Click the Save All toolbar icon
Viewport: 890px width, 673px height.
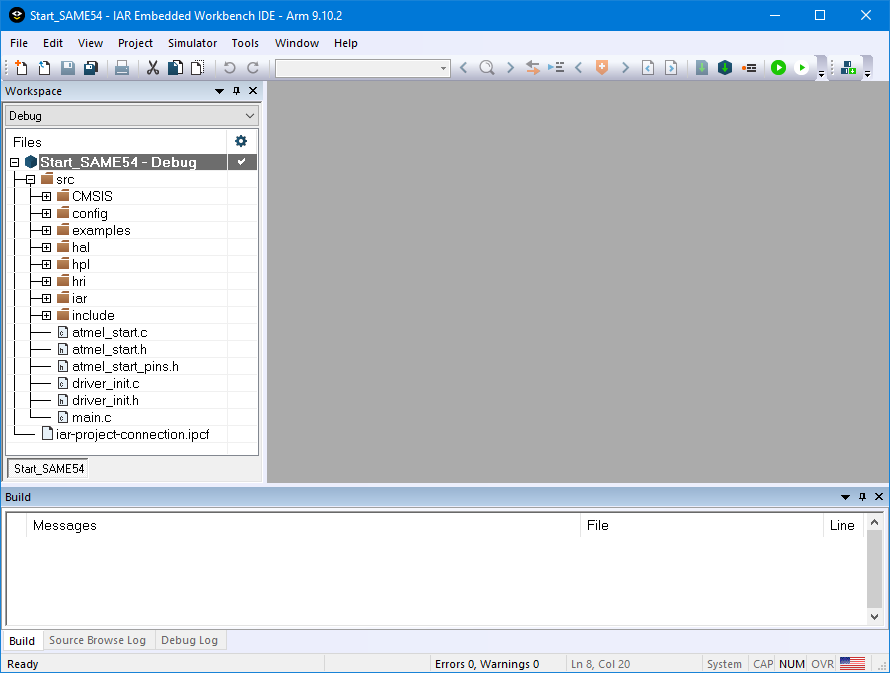(x=91, y=68)
